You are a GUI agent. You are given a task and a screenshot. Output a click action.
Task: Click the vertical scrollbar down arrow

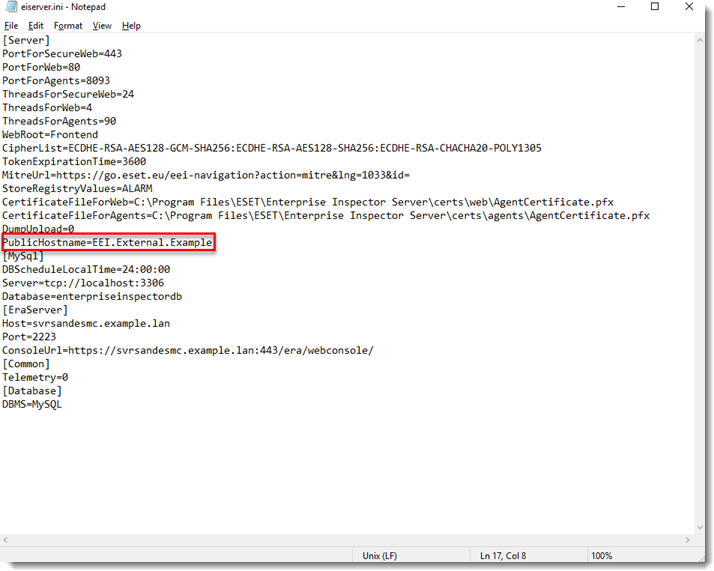tap(700, 527)
